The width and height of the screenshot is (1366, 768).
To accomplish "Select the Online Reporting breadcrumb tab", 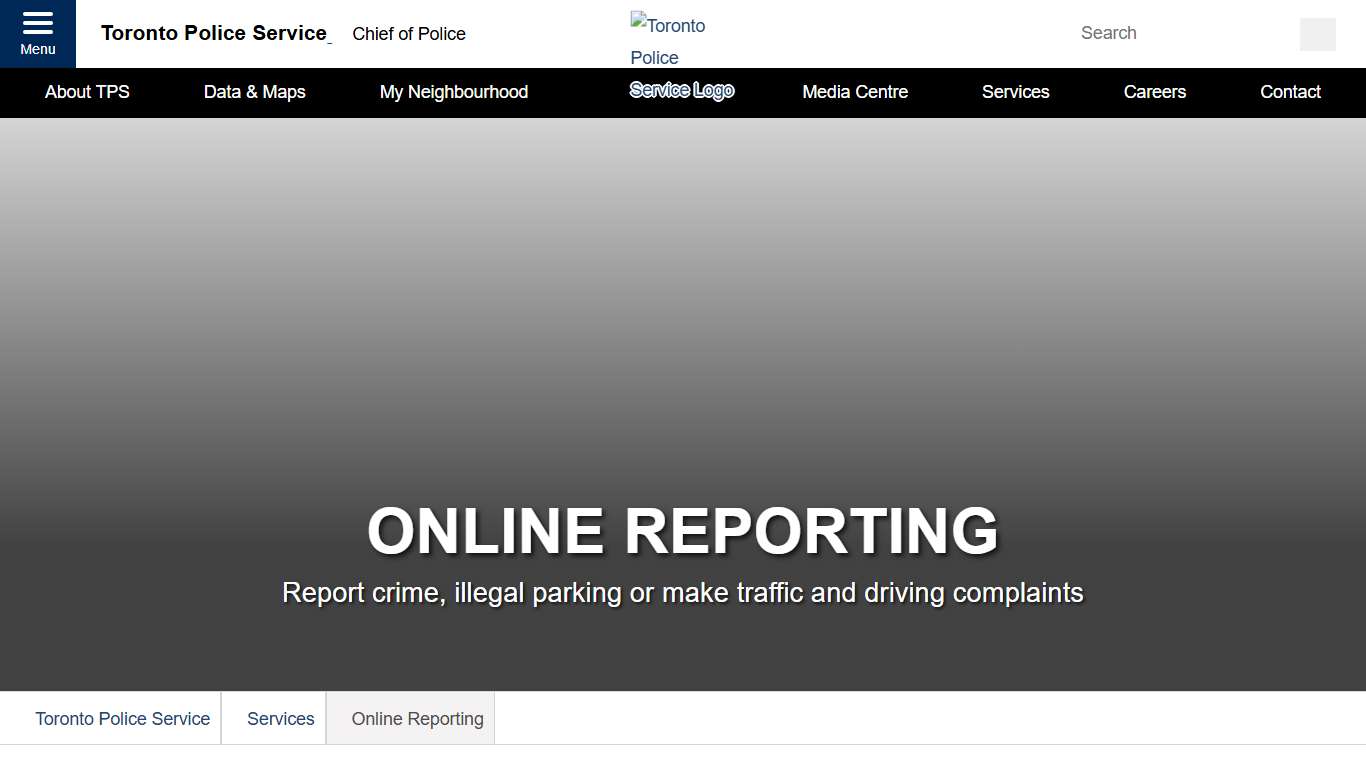I will (417, 718).
